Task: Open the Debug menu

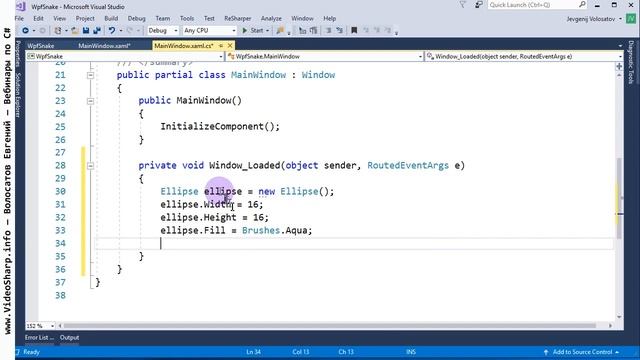Action: tap(136, 18)
